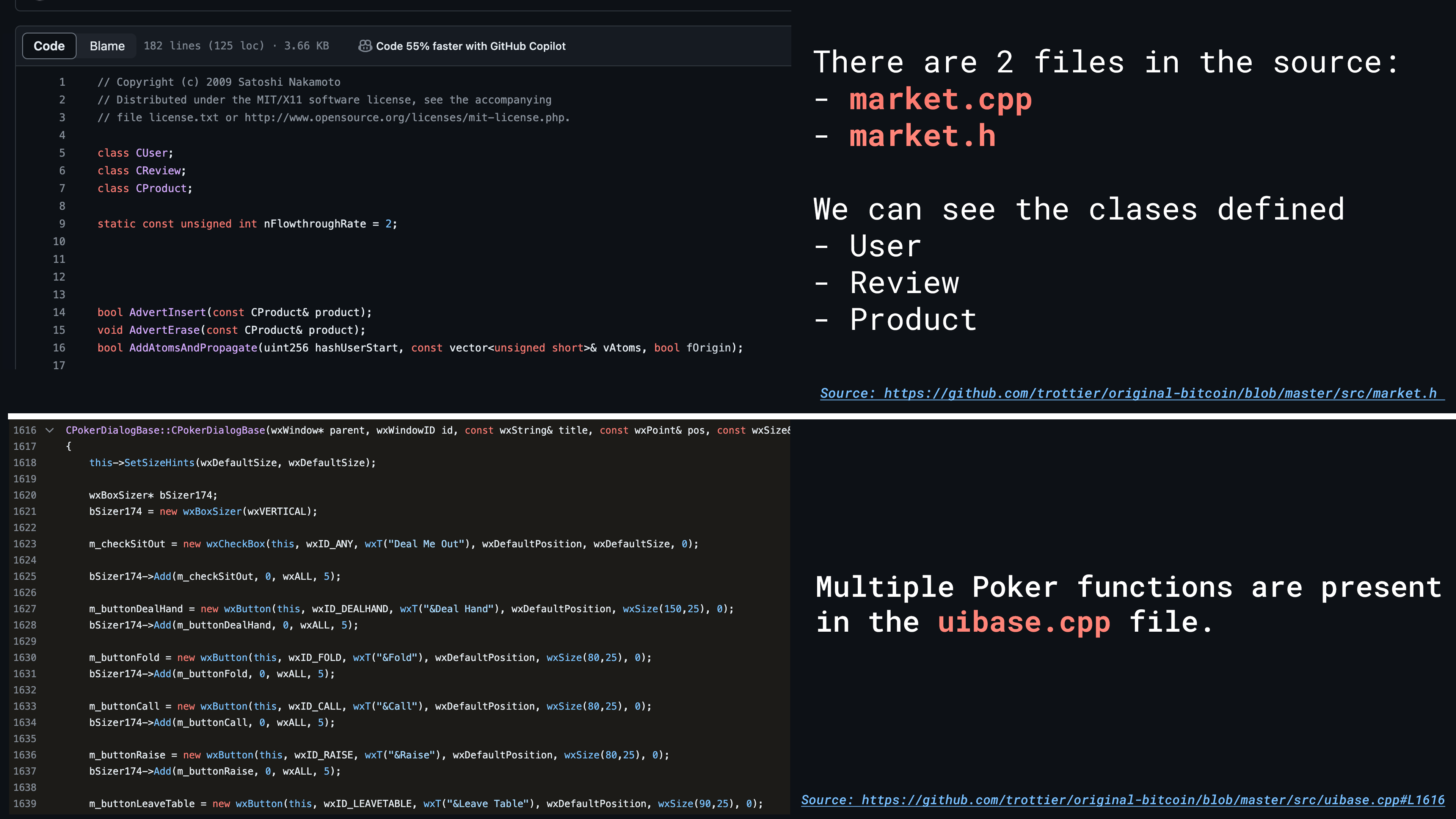Image resolution: width=1456 pixels, height=819 pixels.
Task: Click the wxCheckBox constructor on line 1623
Action: [236, 544]
